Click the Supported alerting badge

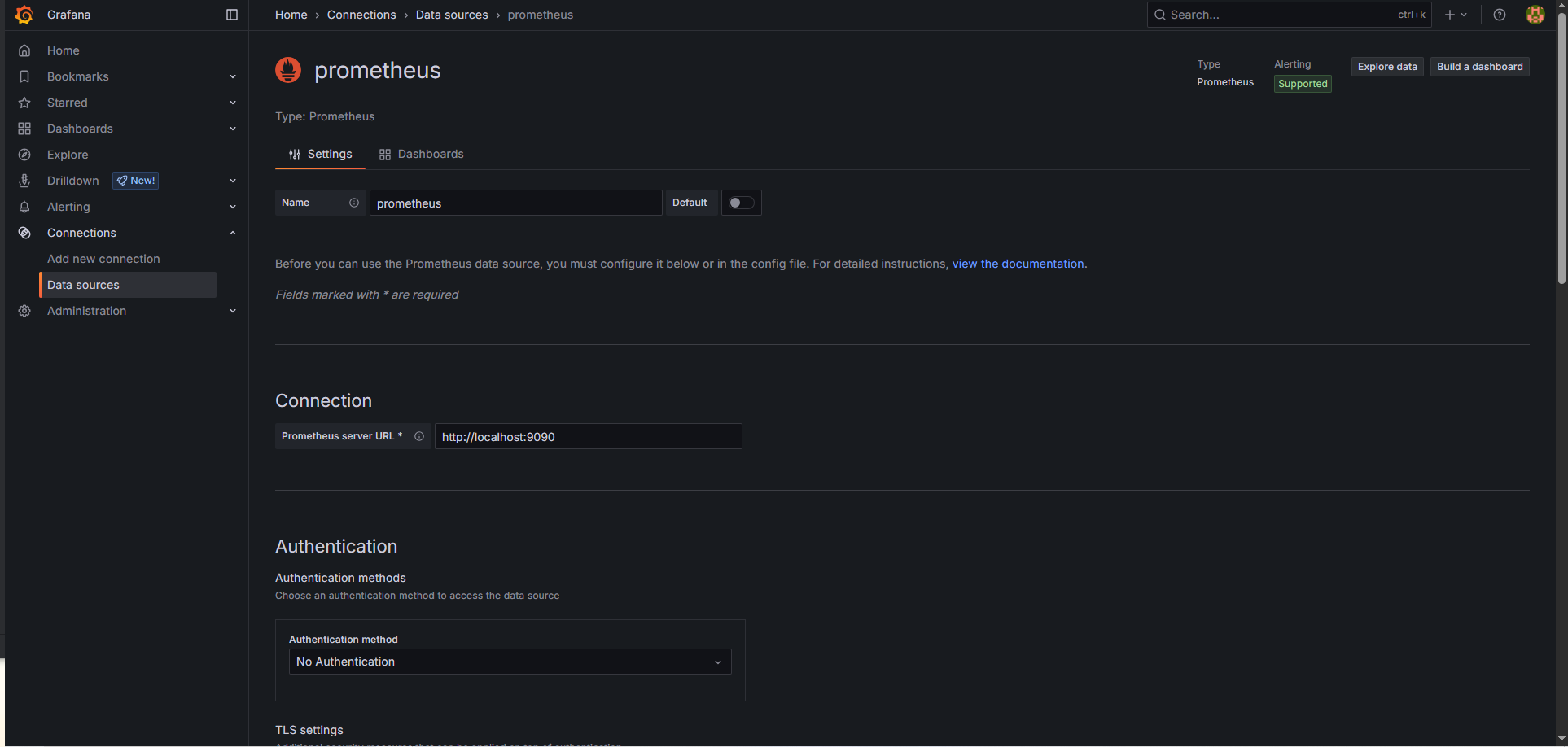click(x=1303, y=84)
